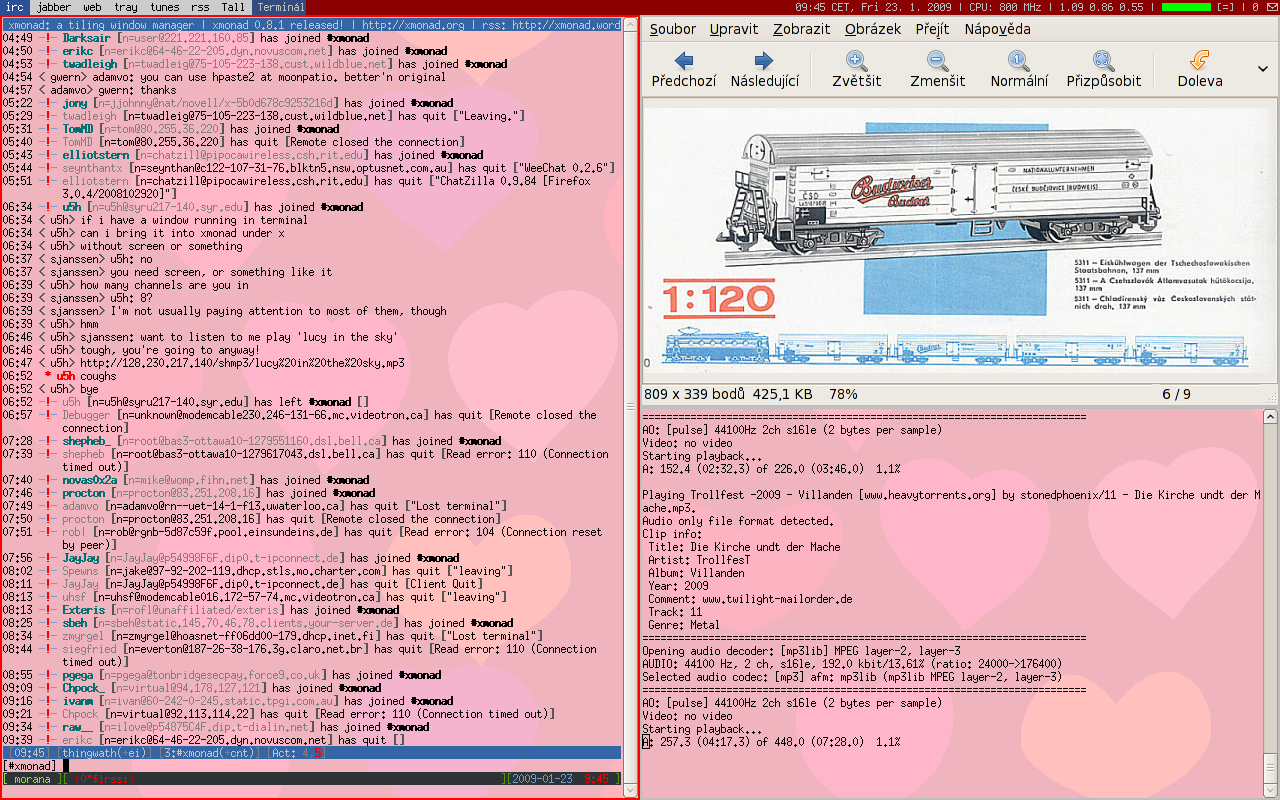Click the Track: 11 line in mplayer output

(x=675, y=612)
